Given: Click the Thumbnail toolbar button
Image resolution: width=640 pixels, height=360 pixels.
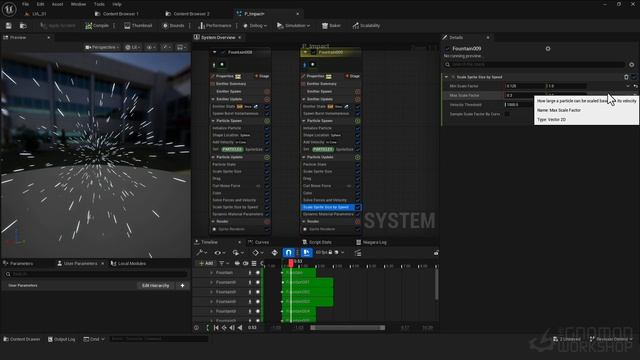Looking at the screenshot, I should (138, 26).
